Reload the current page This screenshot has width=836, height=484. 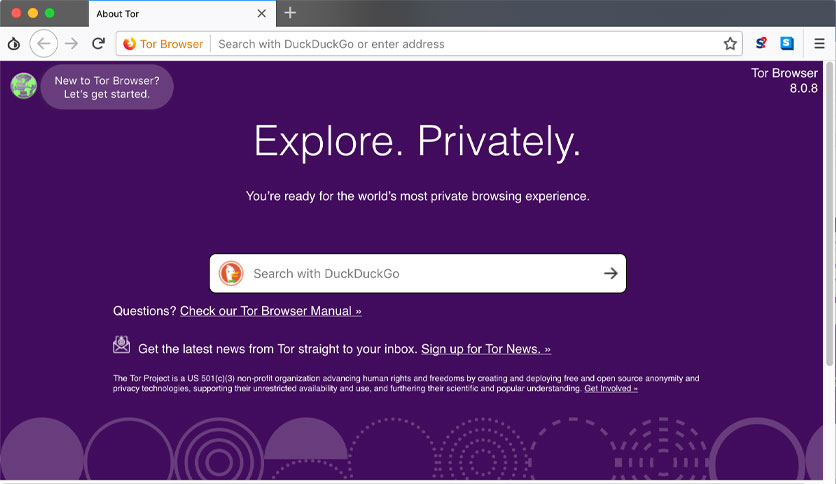98,44
